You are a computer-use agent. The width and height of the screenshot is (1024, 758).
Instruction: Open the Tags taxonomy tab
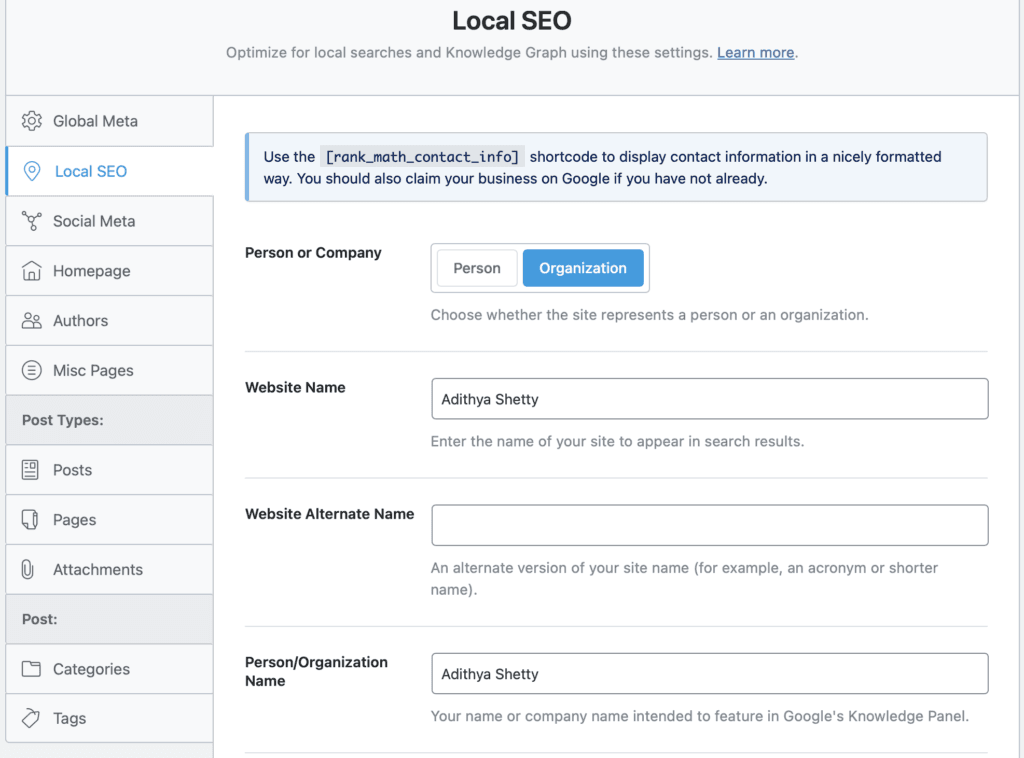[x=110, y=718]
